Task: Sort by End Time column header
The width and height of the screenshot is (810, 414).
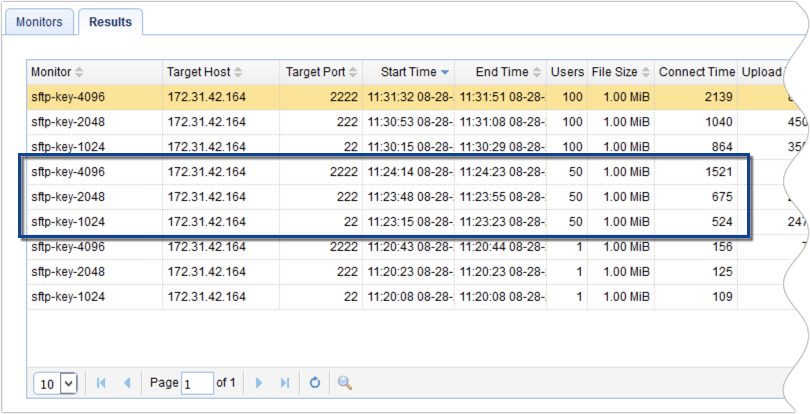Action: click(x=501, y=72)
